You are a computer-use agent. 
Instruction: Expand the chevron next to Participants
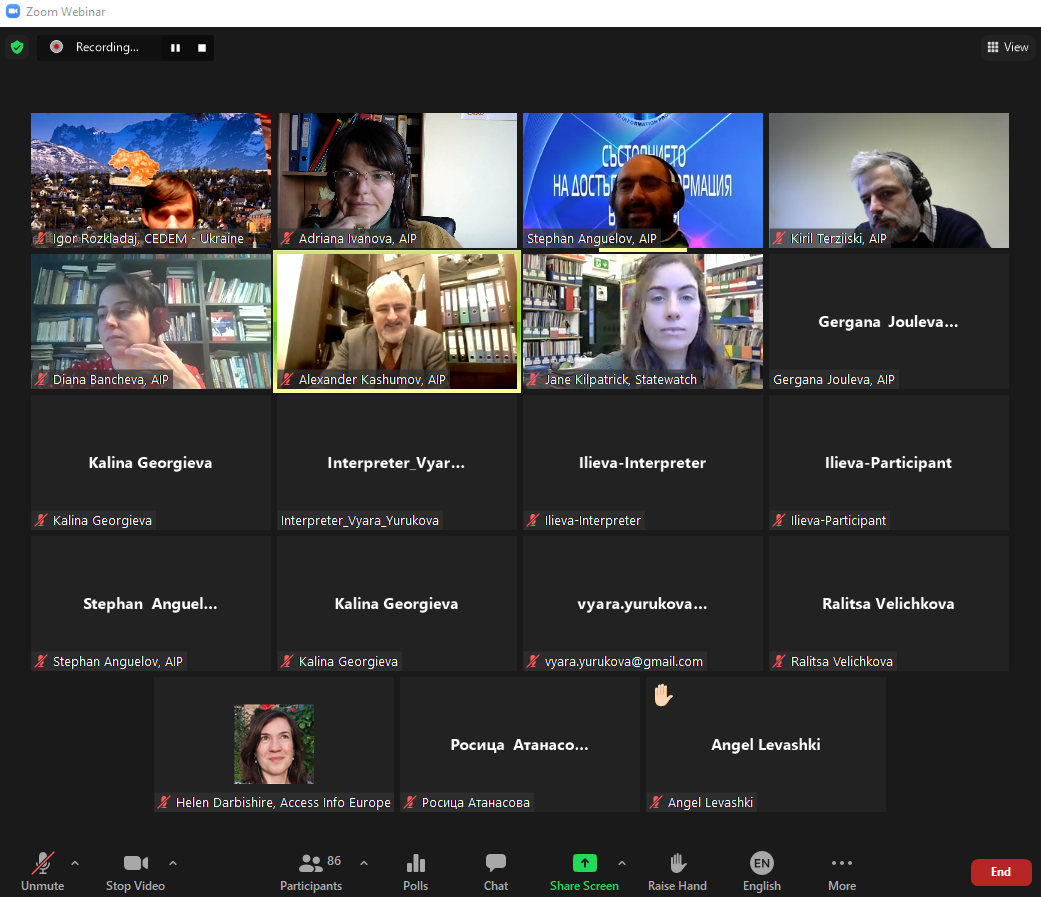coord(364,863)
